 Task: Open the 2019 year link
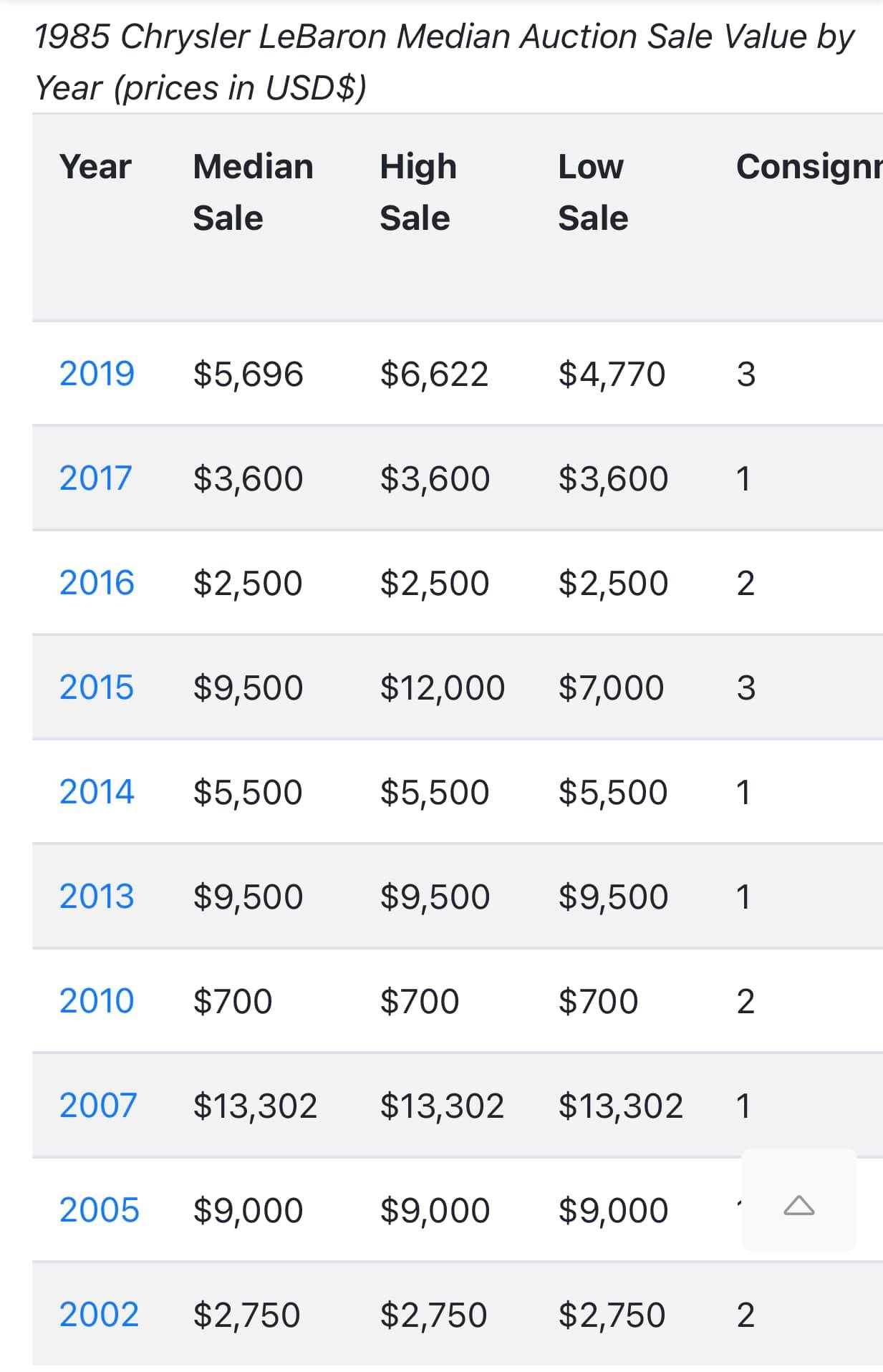97,374
